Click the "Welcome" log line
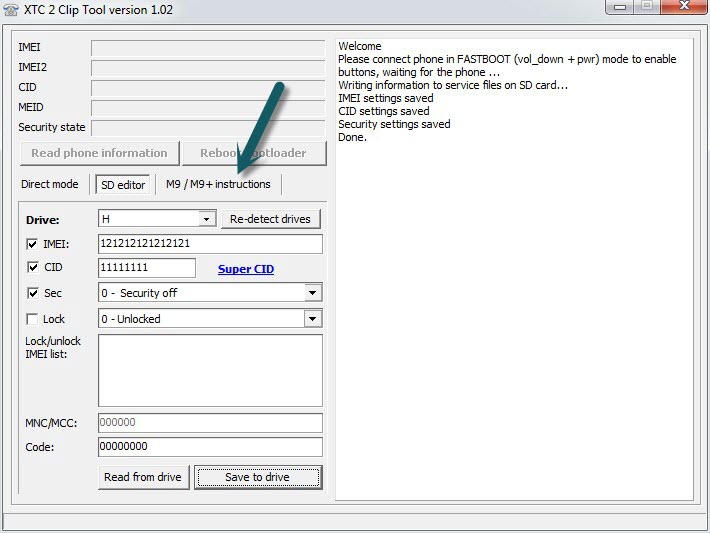The image size is (710, 533). click(360, 46)
